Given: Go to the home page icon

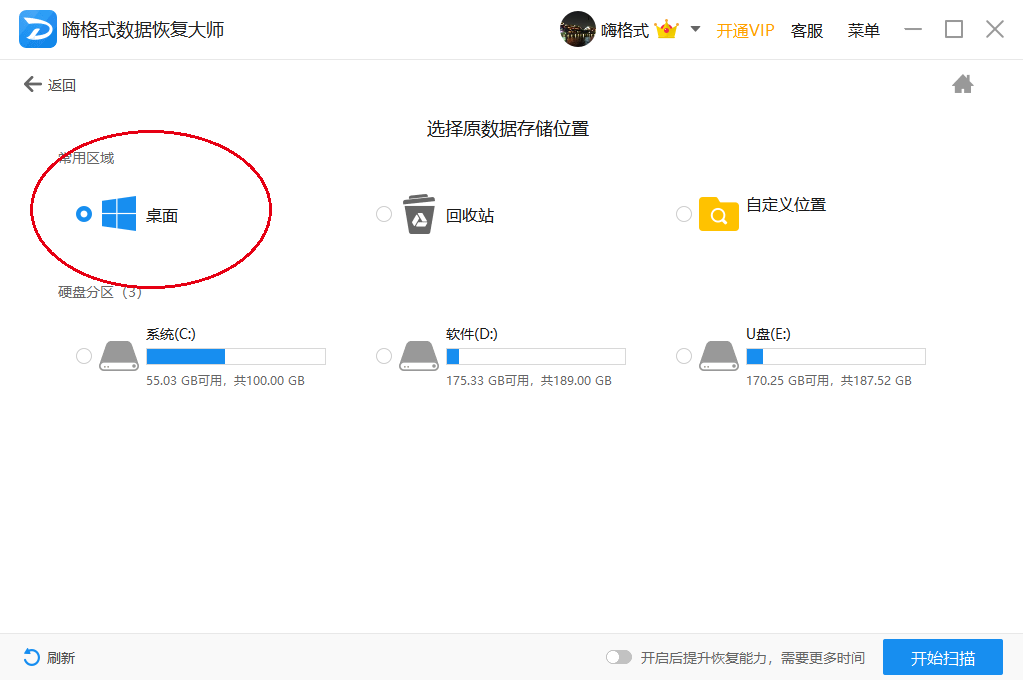Looking at the screenshot, I should (x=962, y=84).
